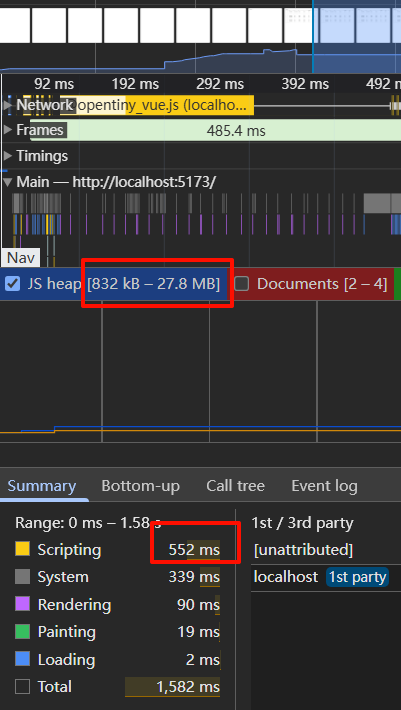
Task: Expand the Timings track
Action: (7, 156)
